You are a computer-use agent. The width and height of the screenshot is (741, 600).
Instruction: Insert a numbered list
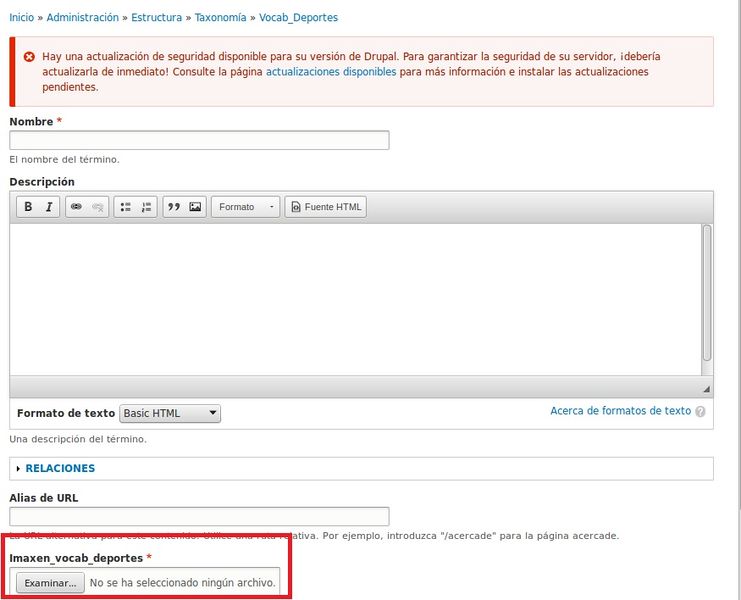pos(146,207)
